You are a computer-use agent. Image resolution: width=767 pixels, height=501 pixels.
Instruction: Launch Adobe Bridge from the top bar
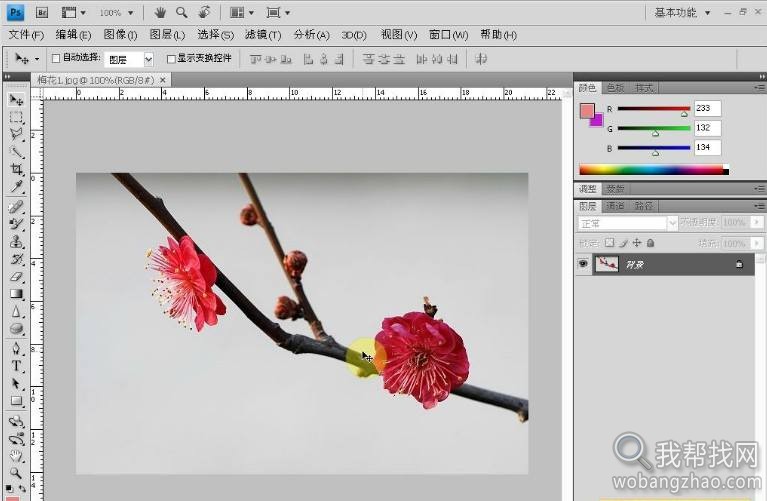point(42,12)
